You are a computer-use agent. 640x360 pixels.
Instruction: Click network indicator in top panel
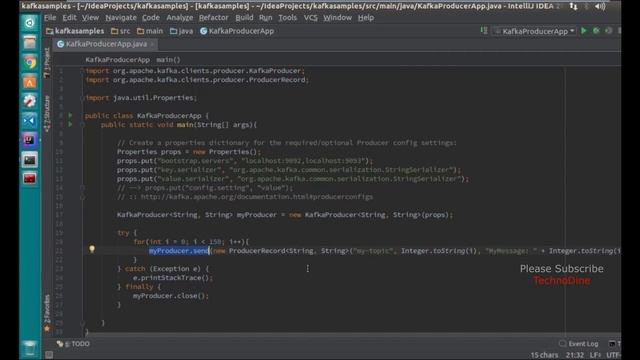point(573,6)
